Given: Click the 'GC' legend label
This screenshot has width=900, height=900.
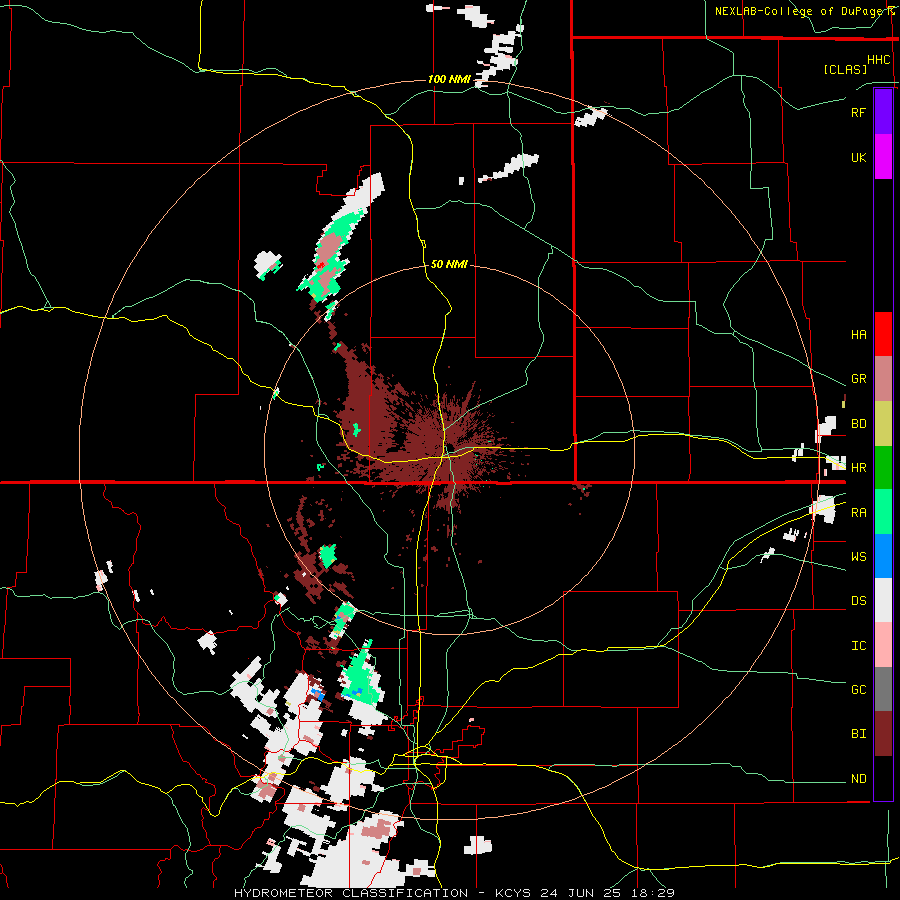Looking at the screenshot, I should (x=858, y=690).
